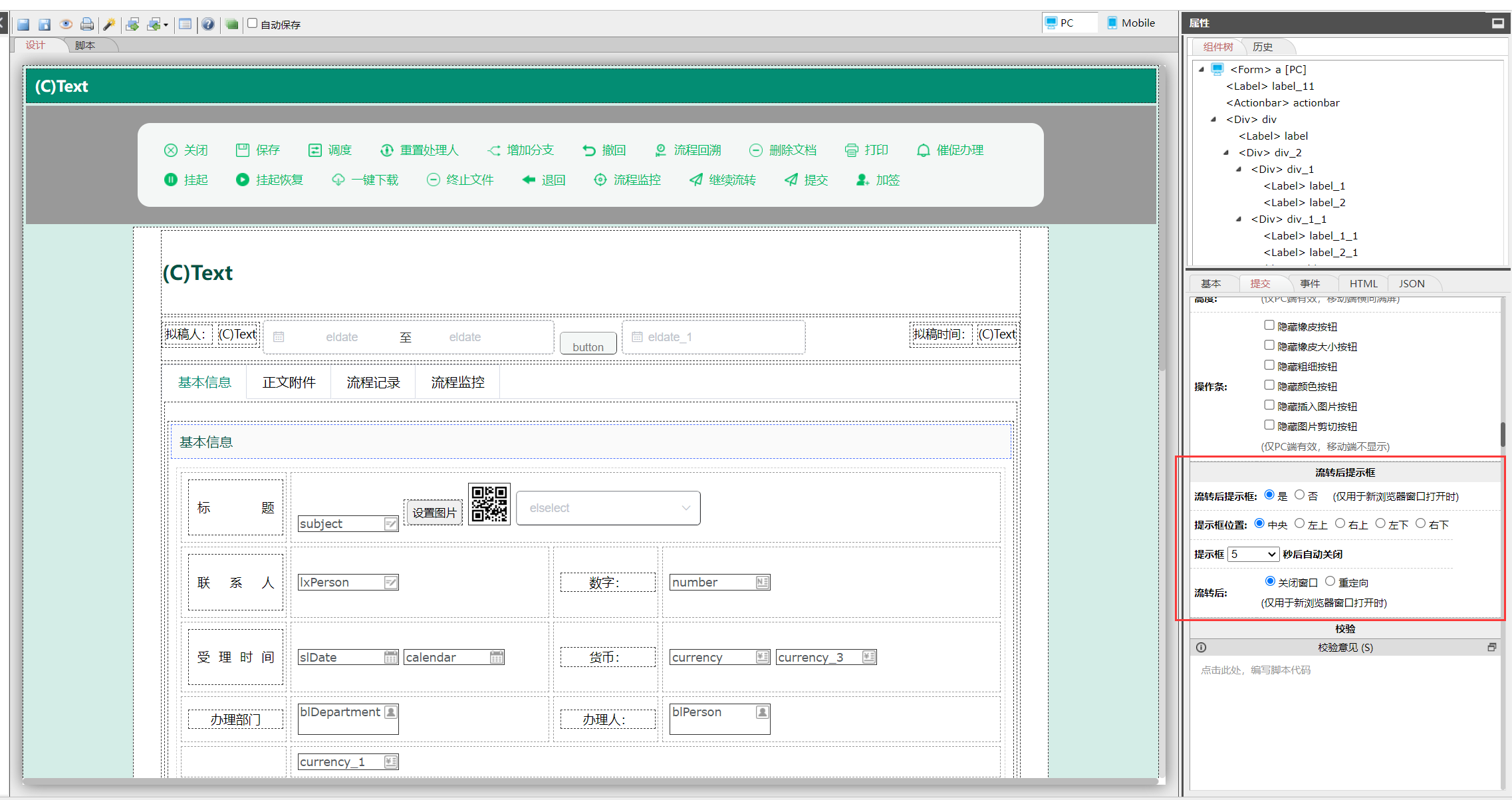The width and height of the screenshot is (1512, 800).
Task: Enable the 自动保存 checkbox
Action: click(x=253, y=23)
